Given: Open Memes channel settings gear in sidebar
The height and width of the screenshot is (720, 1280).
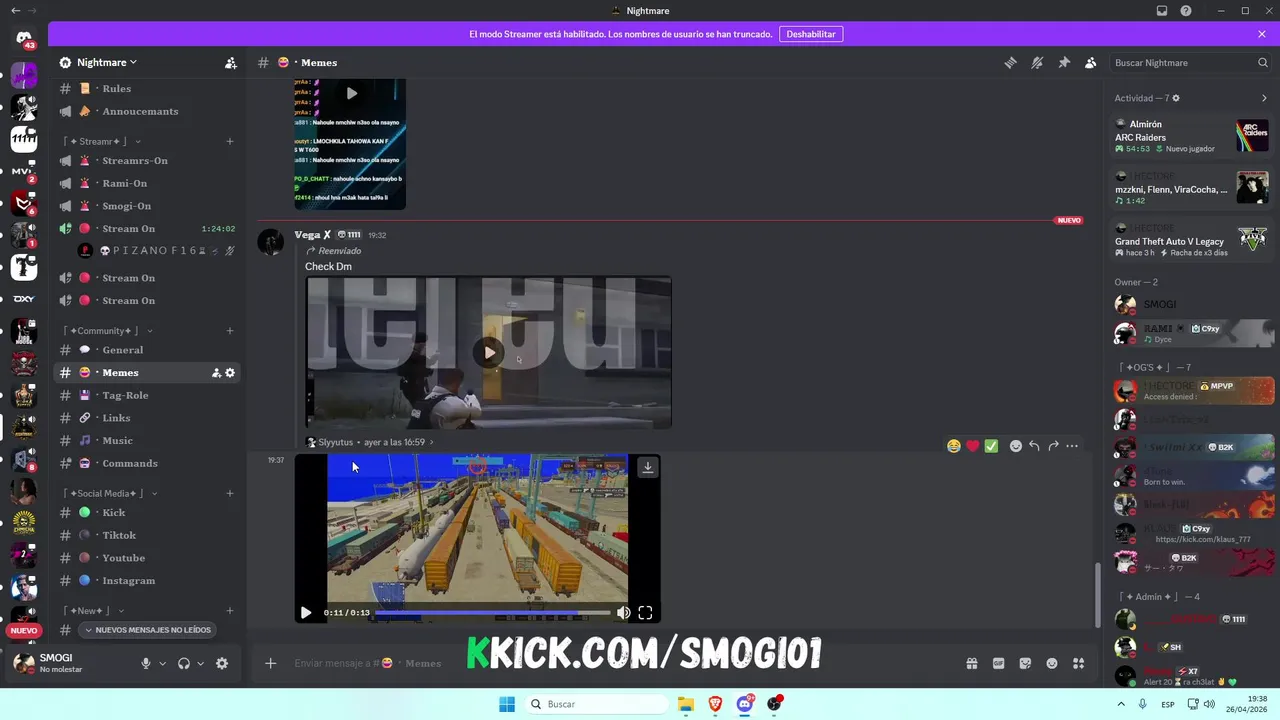Looking at the screenshot, I should point(230,373).
